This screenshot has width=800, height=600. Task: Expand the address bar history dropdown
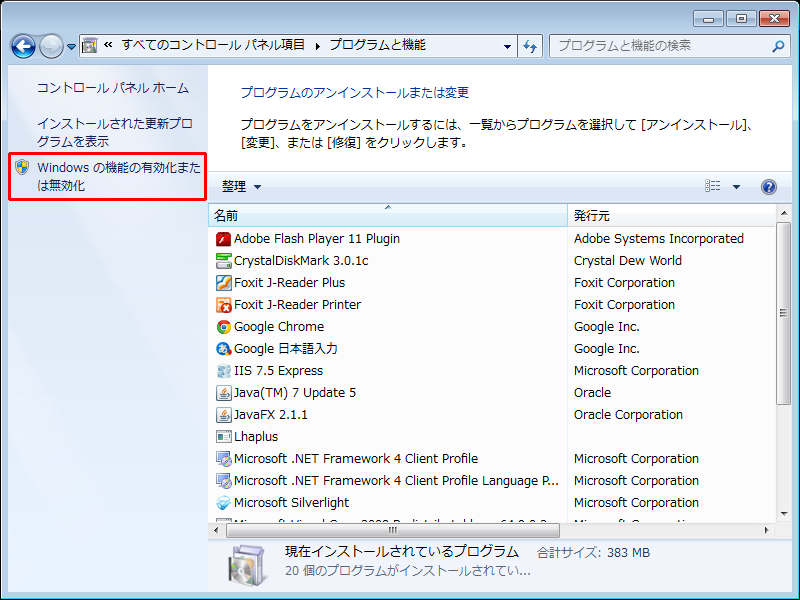pyautogui.click(x=507, y=46)
